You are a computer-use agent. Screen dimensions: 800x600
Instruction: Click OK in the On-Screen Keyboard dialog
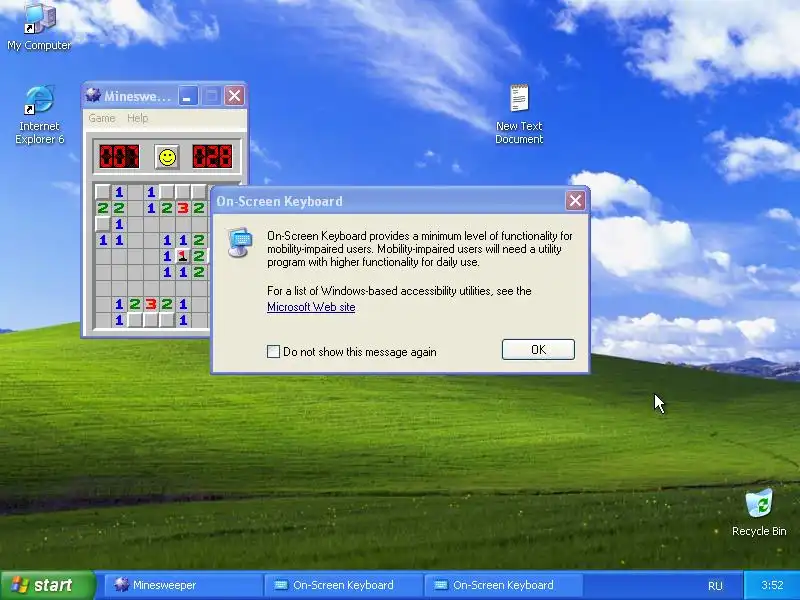click(538, 349)
